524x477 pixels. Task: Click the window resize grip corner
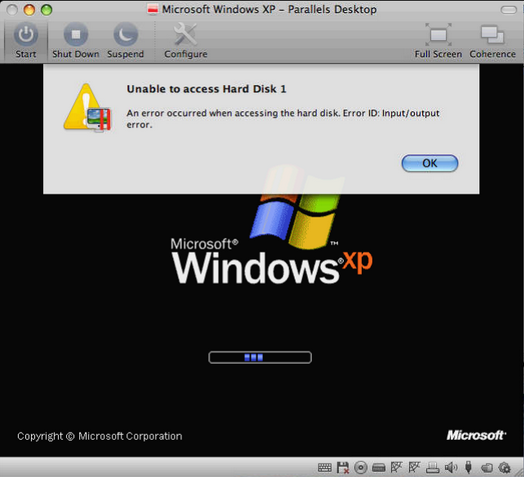(520, 472)
